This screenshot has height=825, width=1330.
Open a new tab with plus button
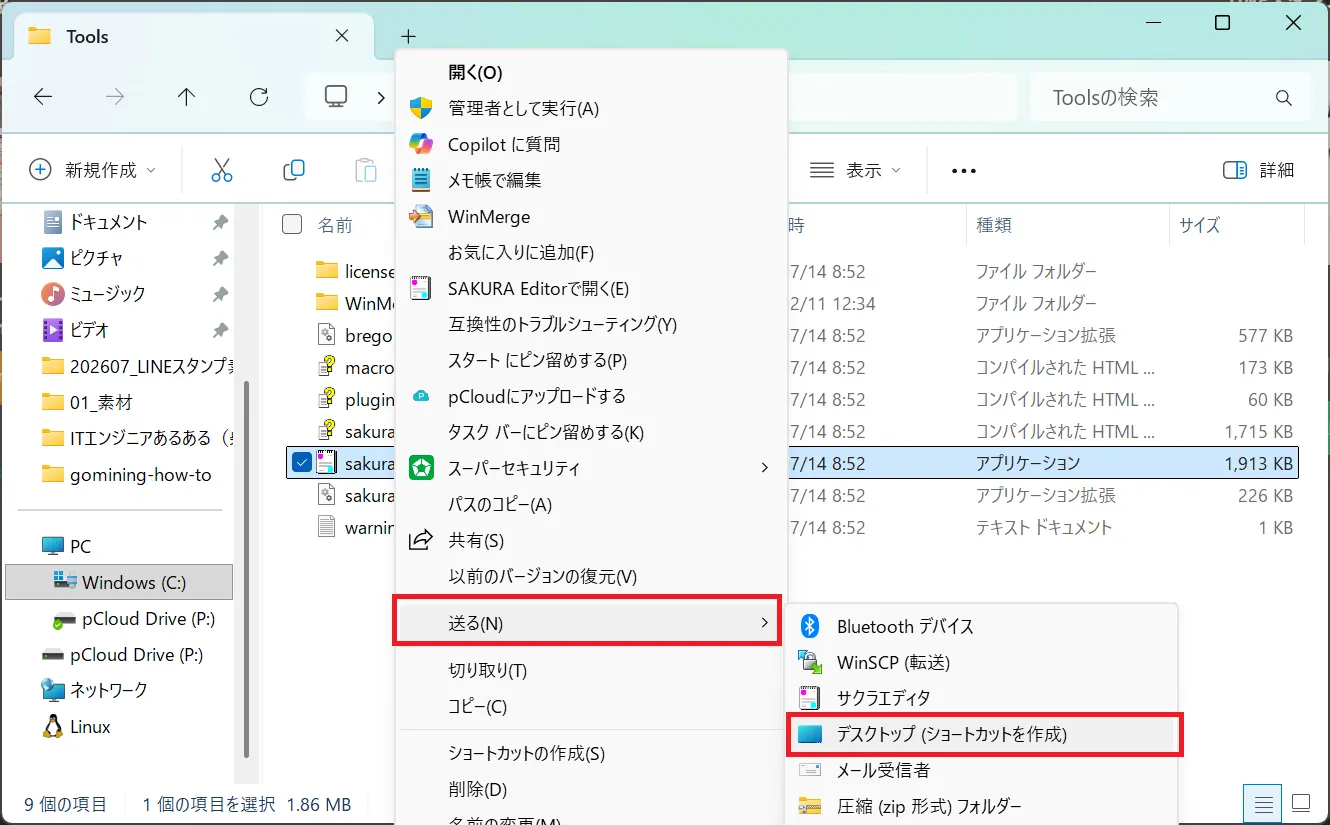[x=408, y=37]
